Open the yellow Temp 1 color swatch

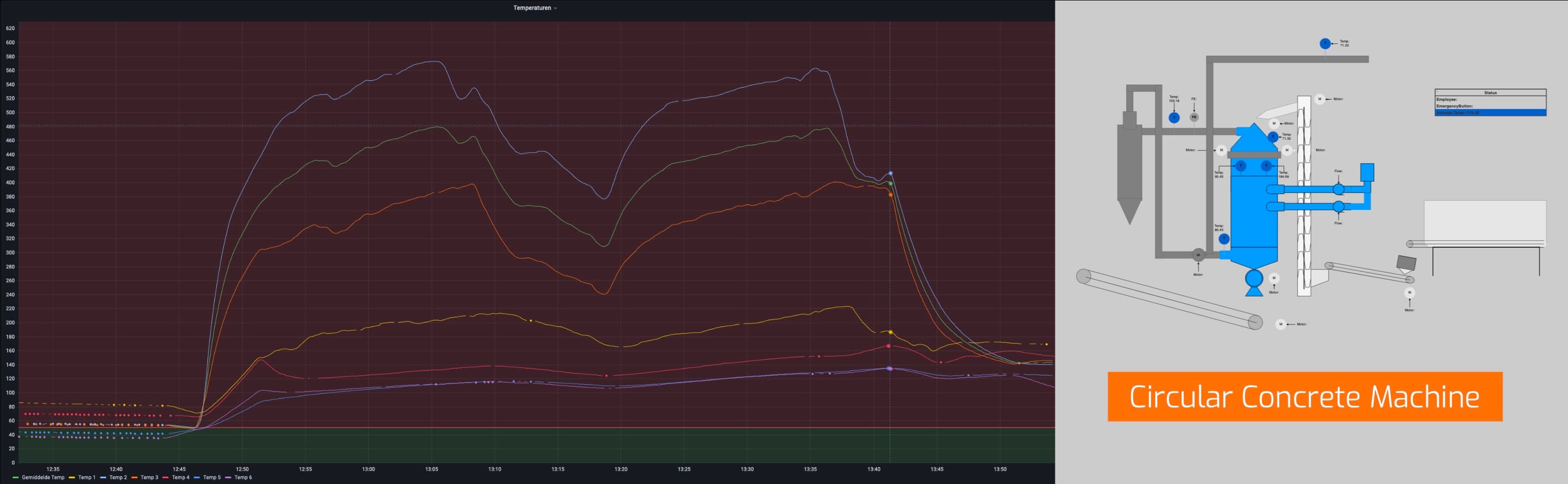[72, 477]
